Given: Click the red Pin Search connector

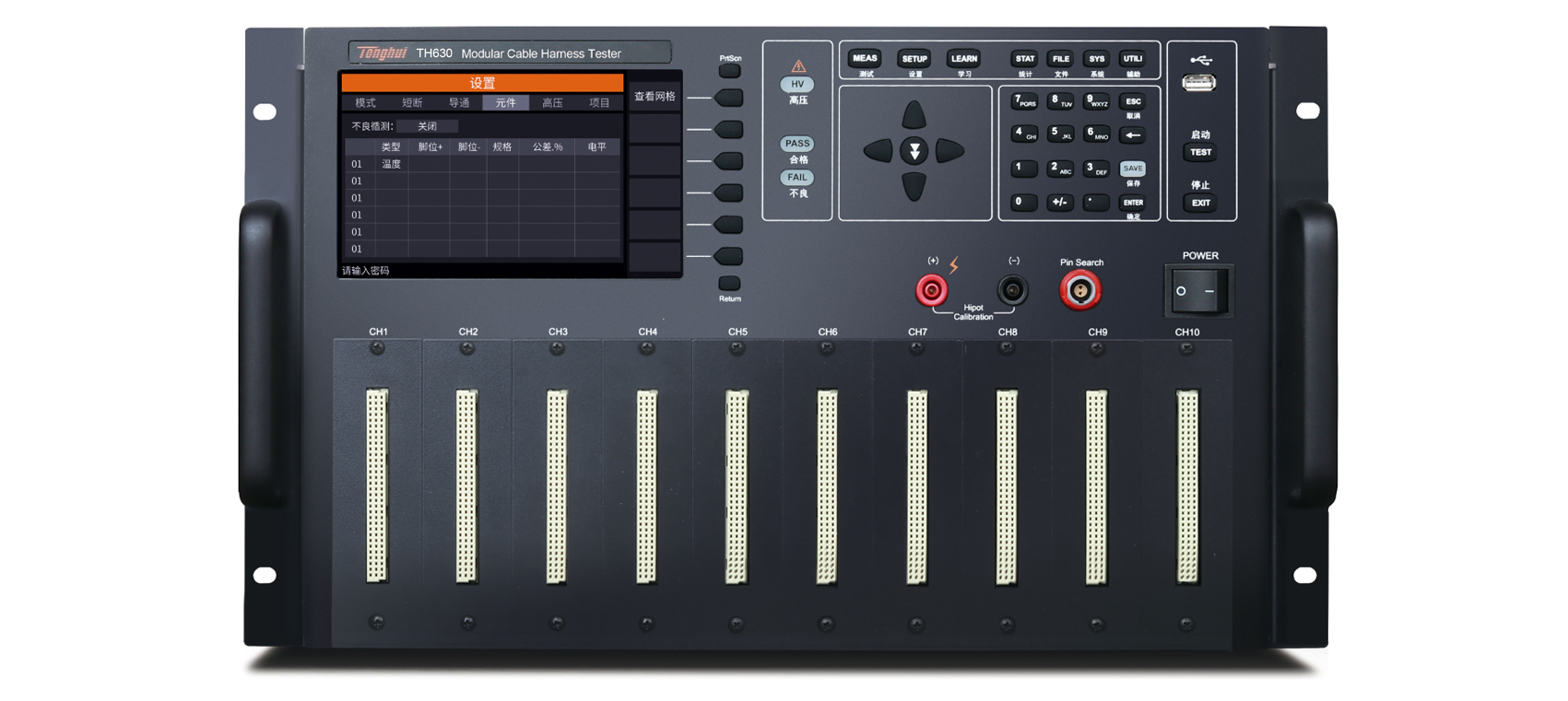Looking at the screenshot, I should point(1079,291).
